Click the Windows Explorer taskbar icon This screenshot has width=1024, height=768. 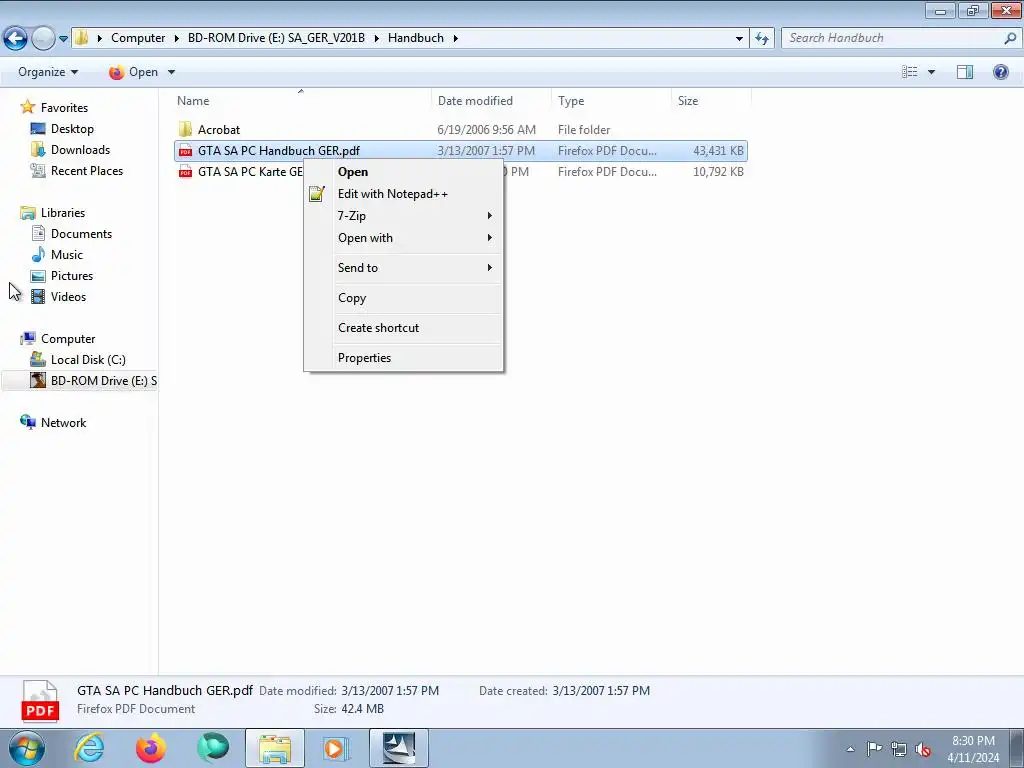click(x=275, y=748)
